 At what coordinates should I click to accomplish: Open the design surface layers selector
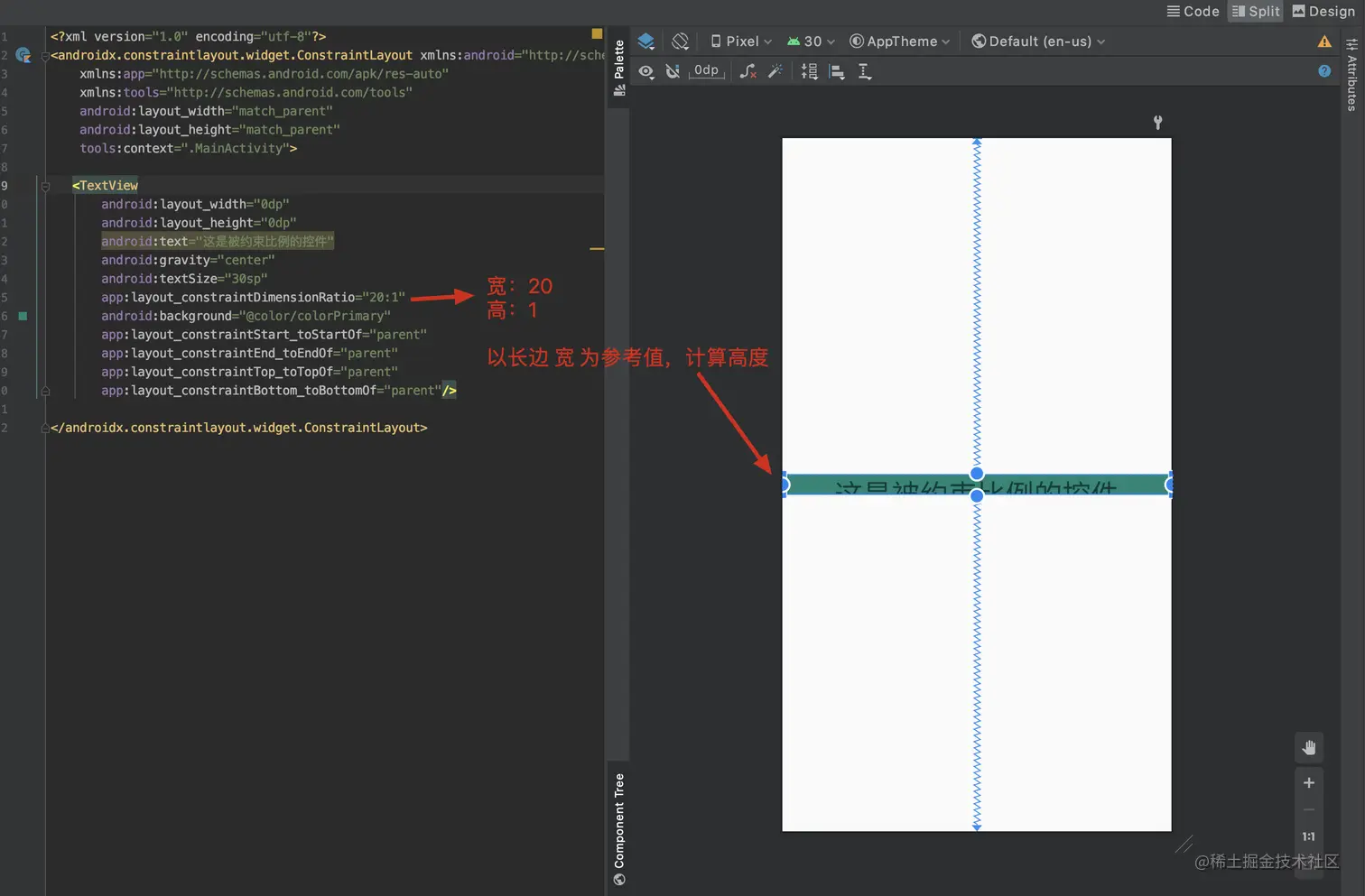[646, 42]
